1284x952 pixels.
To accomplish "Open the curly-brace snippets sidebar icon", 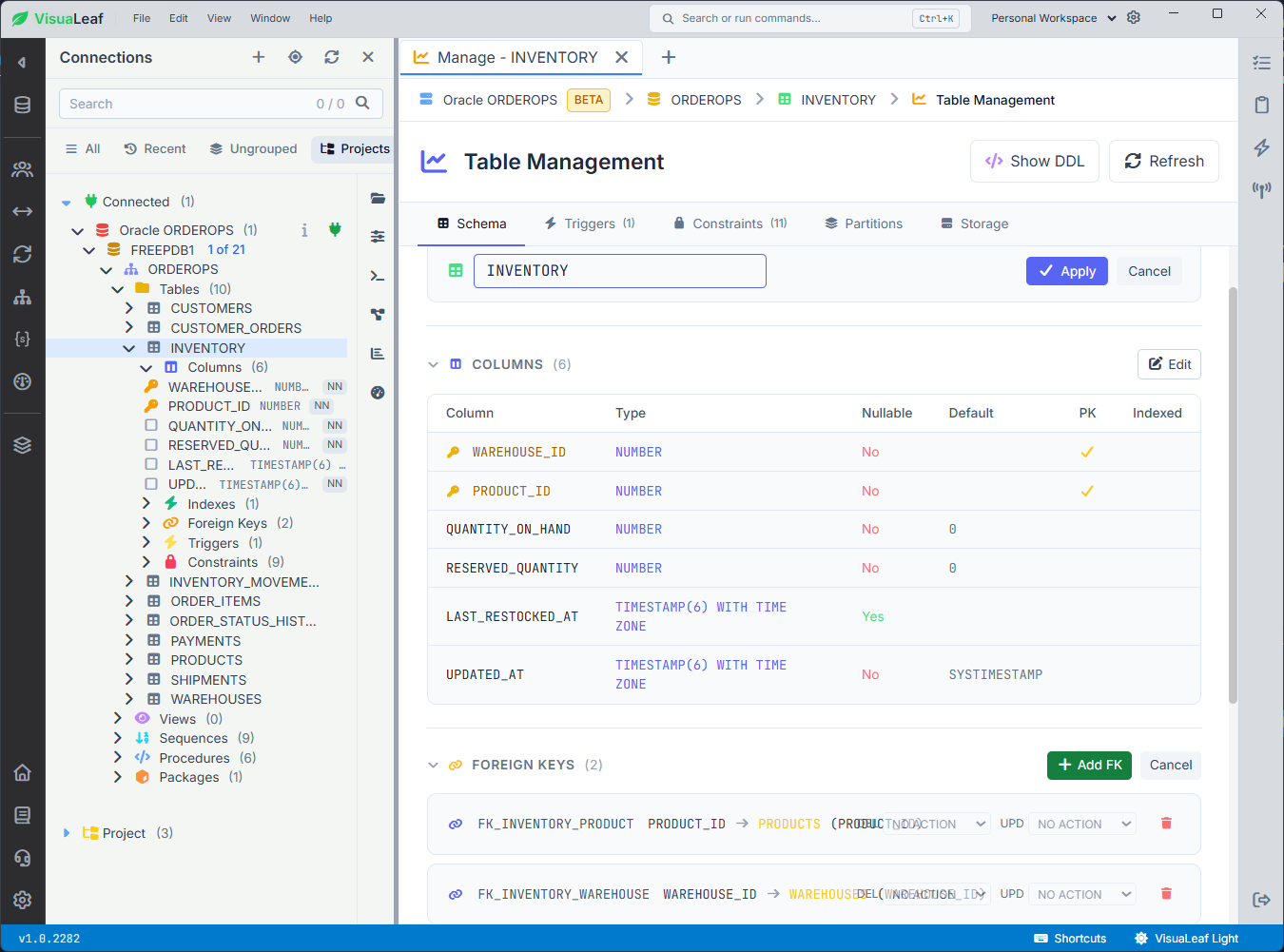I will click(x=22, y=339).
